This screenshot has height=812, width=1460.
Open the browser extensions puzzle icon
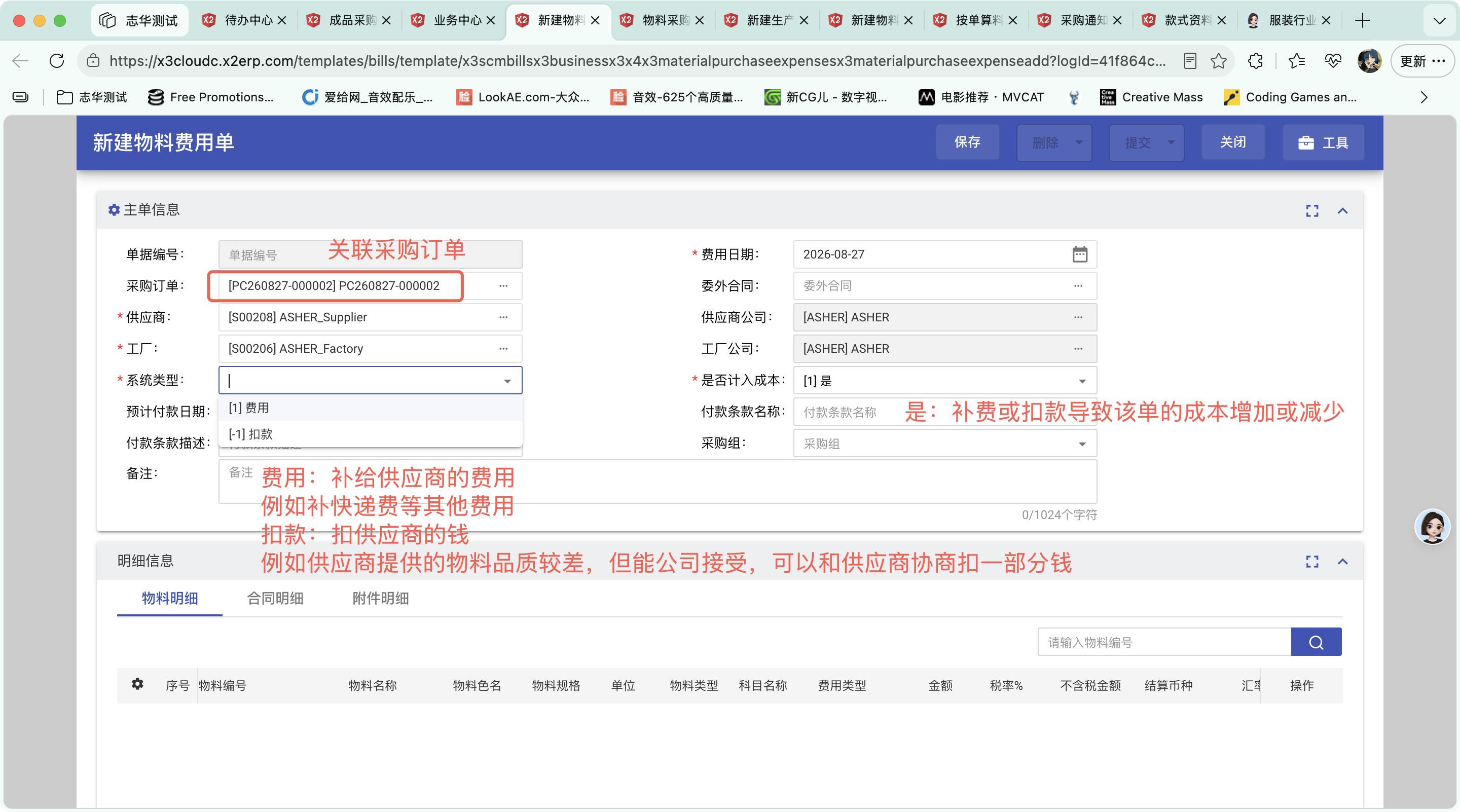point(1255,61)
